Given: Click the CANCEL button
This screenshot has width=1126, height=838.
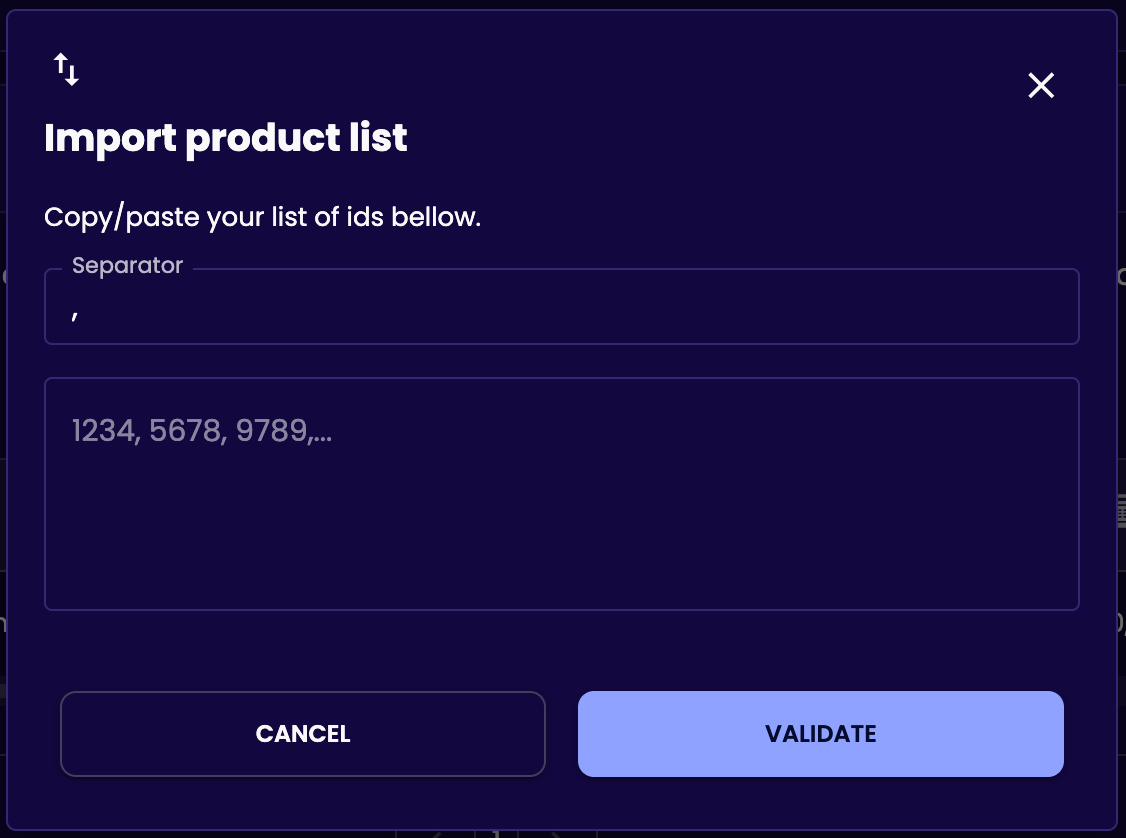Looking at the screenshot, I should click(x=302, y=734).
